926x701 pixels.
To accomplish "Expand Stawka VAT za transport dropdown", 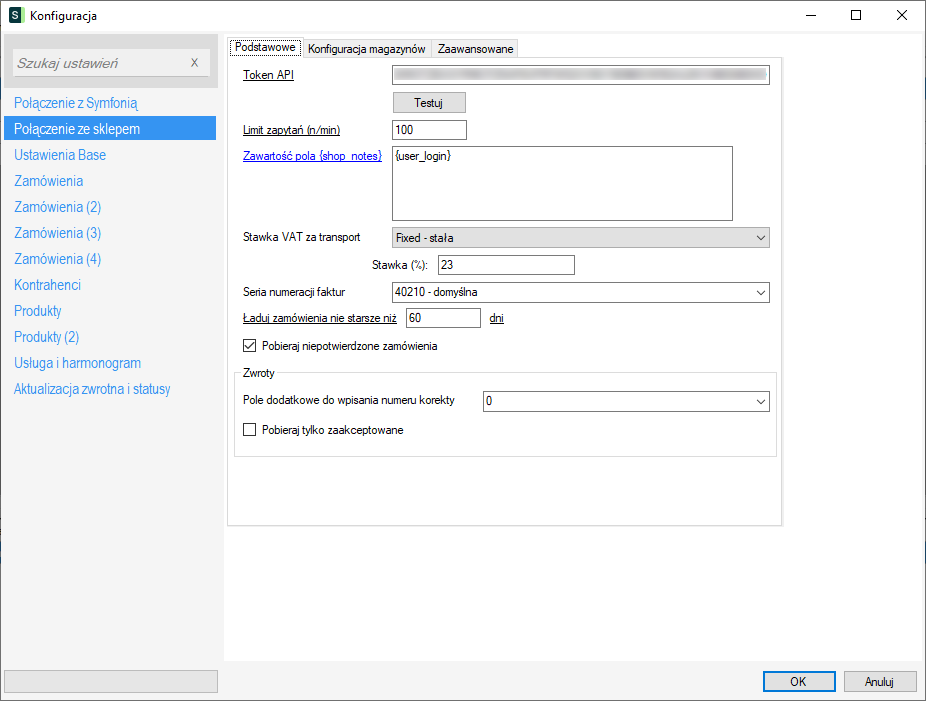I will pos(580,237).
